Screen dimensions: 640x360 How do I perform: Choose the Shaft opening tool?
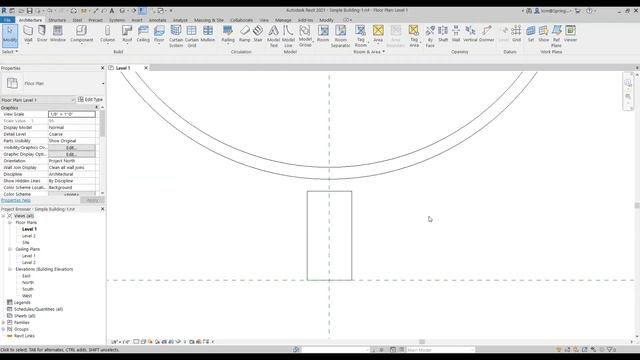443,33
